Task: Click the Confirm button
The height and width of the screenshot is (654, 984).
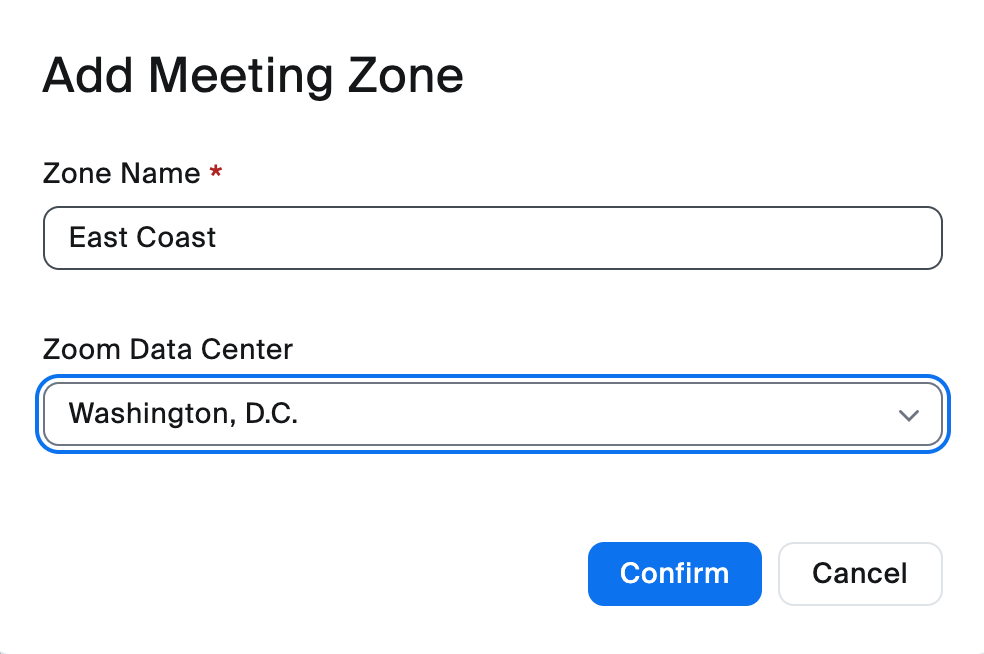Action: coord(674,574)
